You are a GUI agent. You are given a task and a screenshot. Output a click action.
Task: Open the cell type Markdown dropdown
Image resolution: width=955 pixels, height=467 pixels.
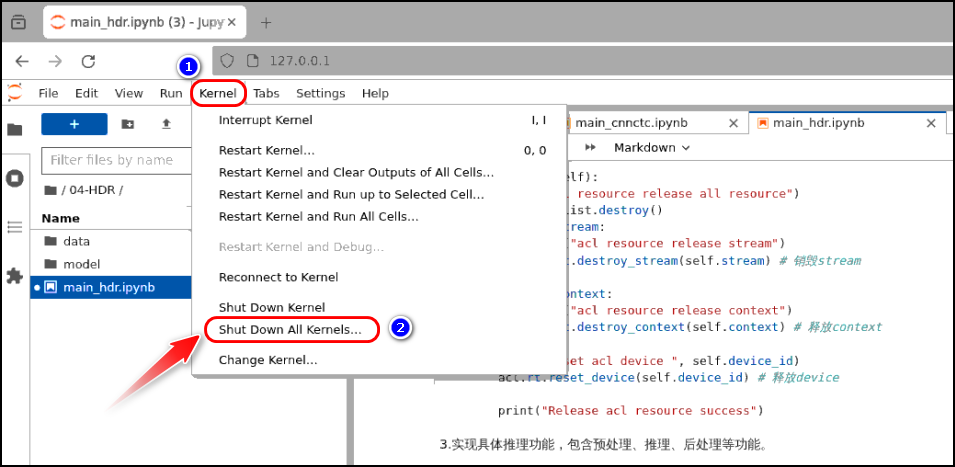652,147
